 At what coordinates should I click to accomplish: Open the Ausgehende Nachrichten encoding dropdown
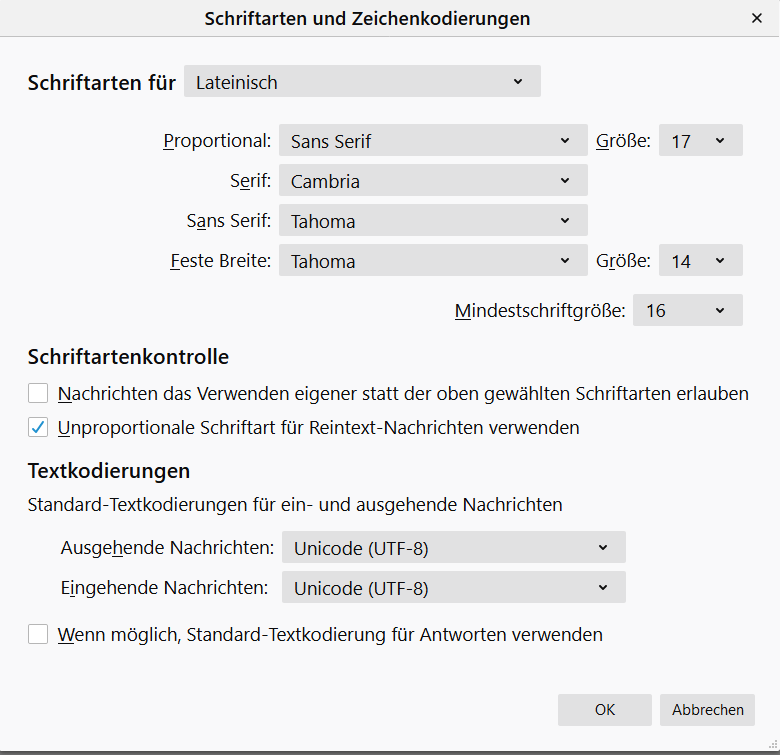(453, 548)
